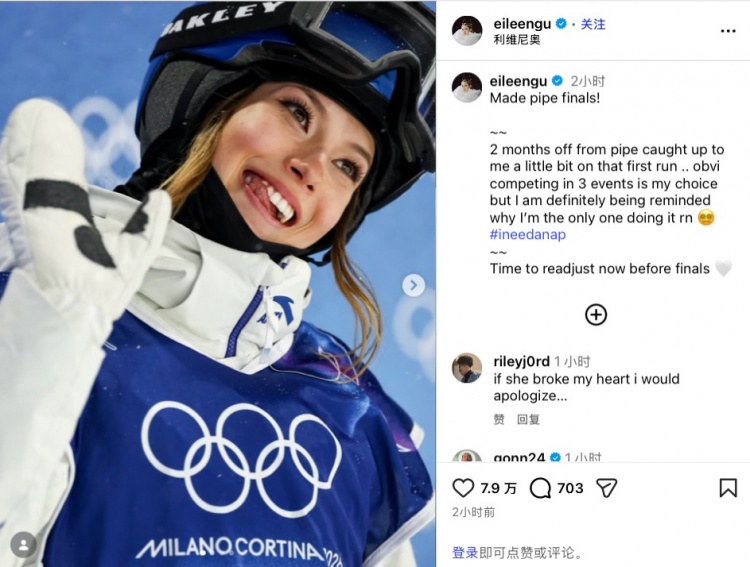
Task: Open more options three-dot menu
Action: click(x=728, y=31)
